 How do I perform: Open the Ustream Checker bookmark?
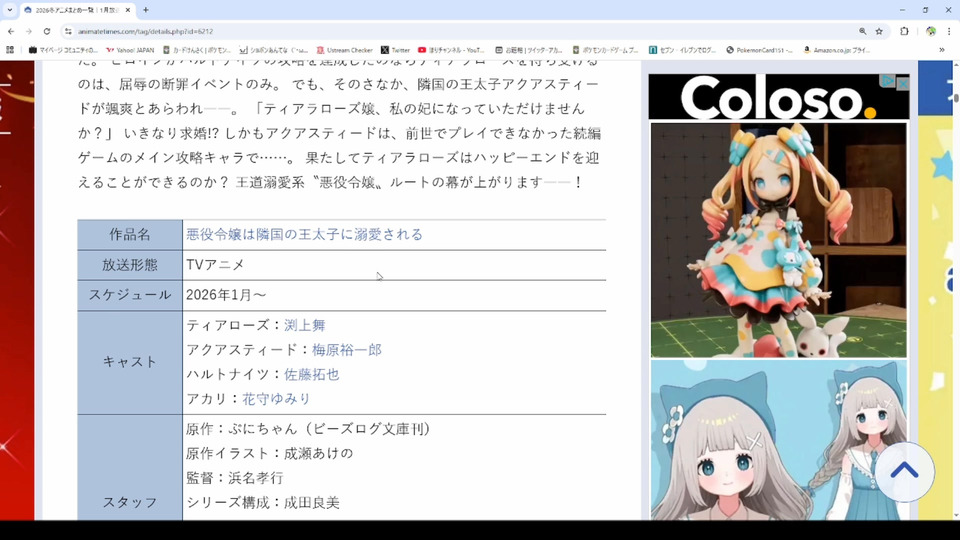click(x=345, y=50)
